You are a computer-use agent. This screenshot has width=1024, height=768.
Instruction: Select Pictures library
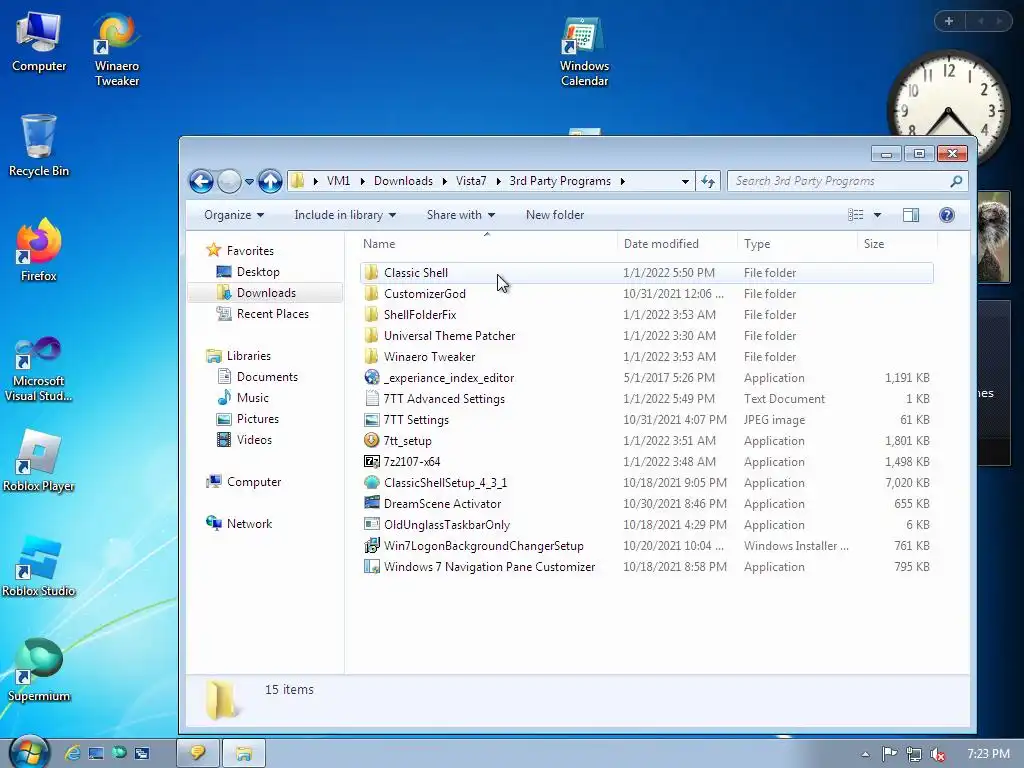[257, 419]
